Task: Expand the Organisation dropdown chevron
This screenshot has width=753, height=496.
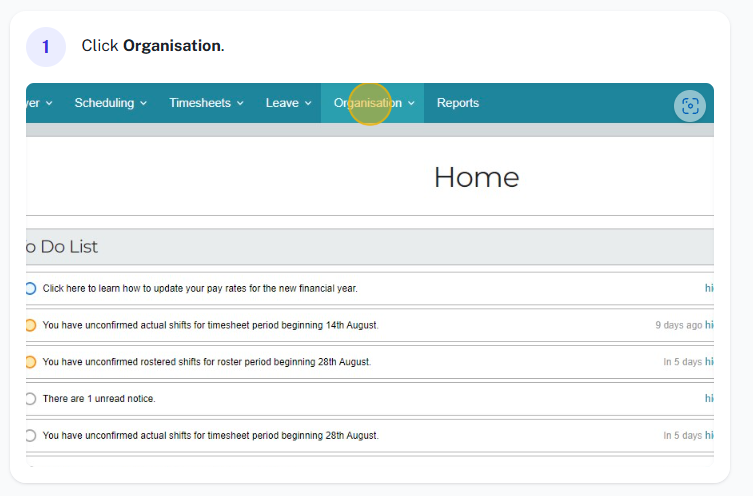Action: point(412,103)
